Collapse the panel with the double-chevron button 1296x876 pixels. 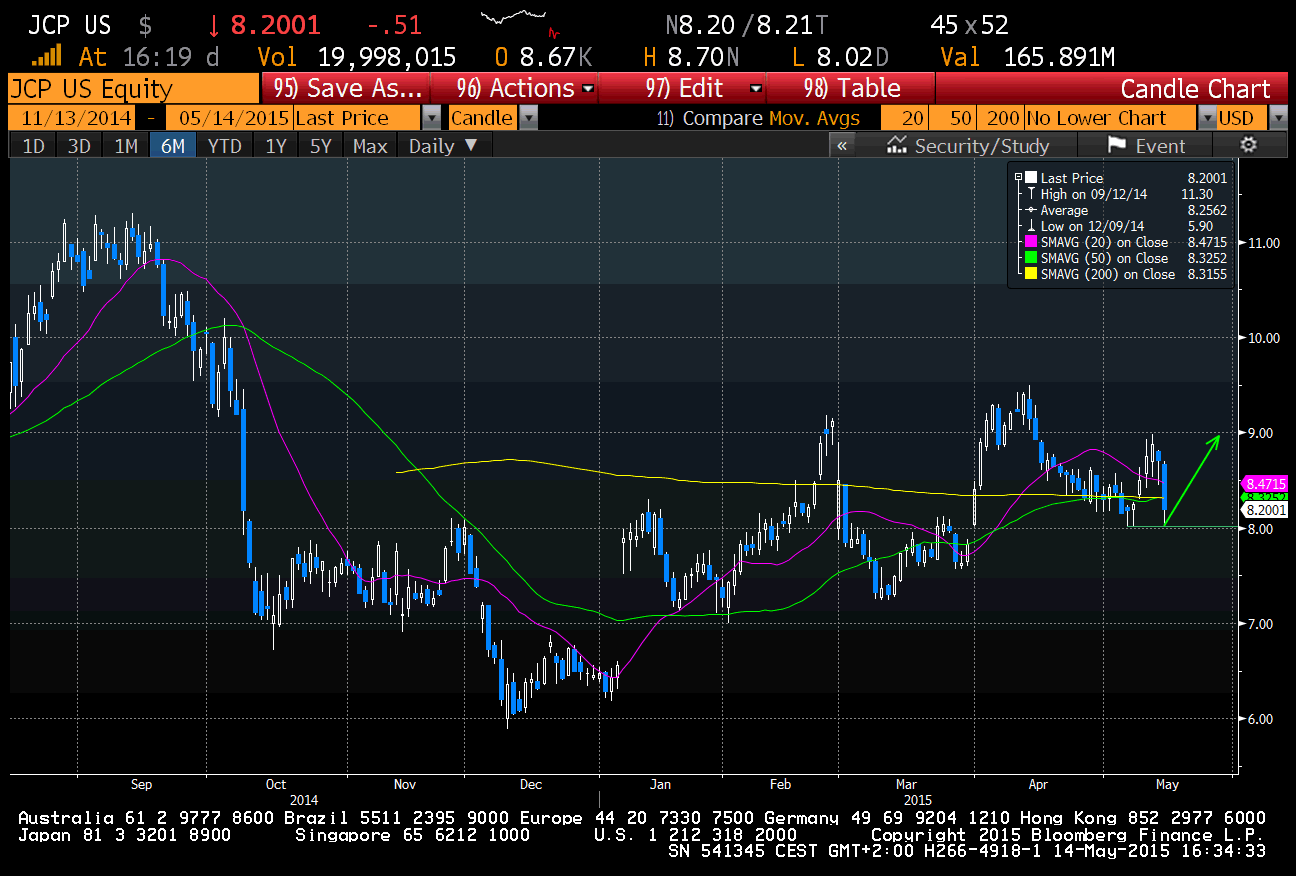click(x=842, y=146)
